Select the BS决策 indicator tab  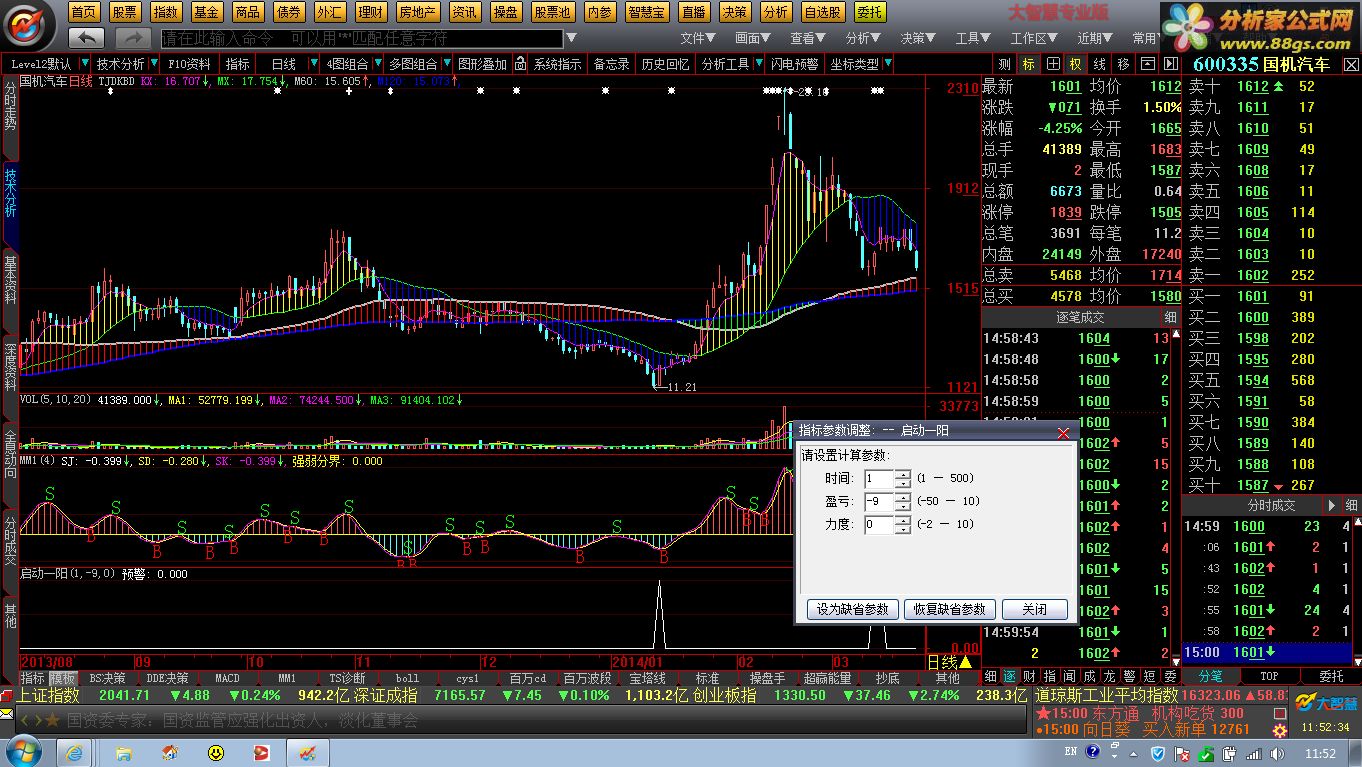pos(107,678)
